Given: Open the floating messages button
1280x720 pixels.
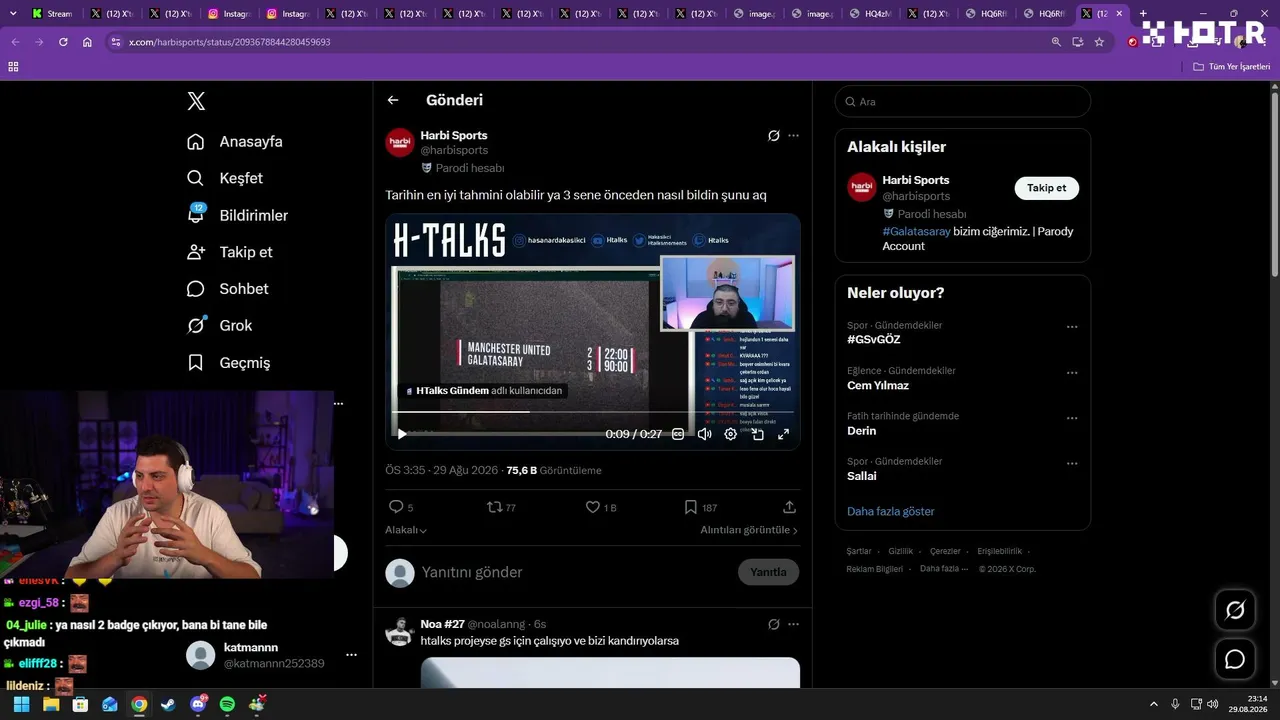Looking at the screenshot, I should (x=1235, y=659).
